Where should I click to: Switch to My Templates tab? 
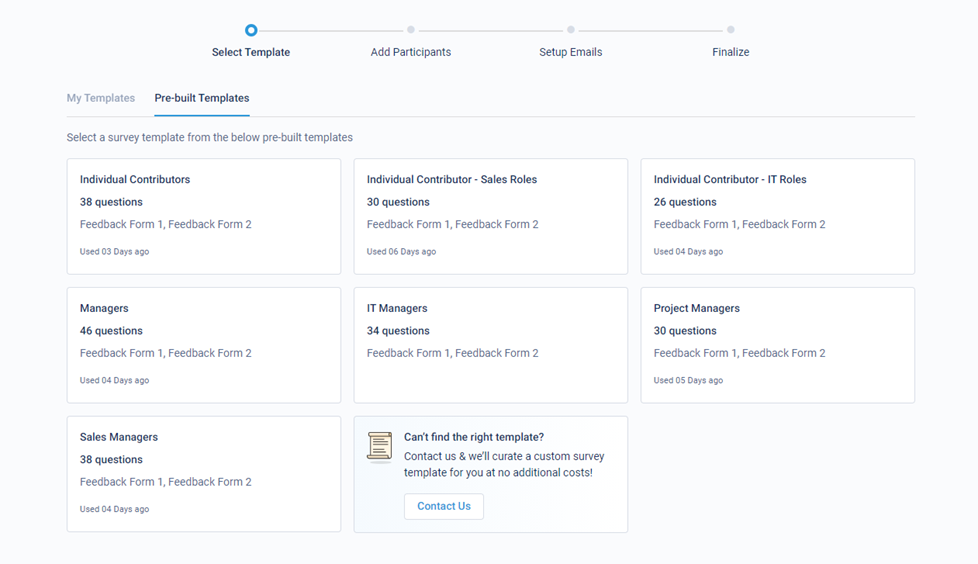[x=101, y=98]
